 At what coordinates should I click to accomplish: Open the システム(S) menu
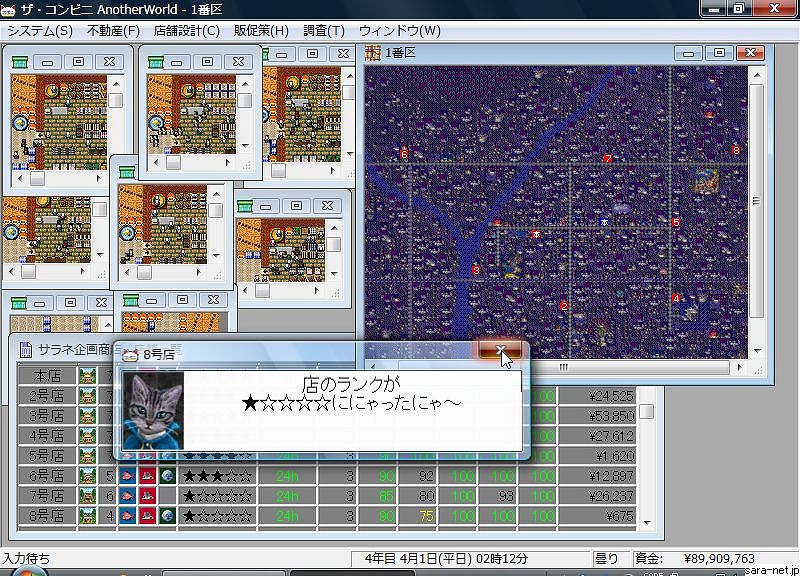point(39,31)
